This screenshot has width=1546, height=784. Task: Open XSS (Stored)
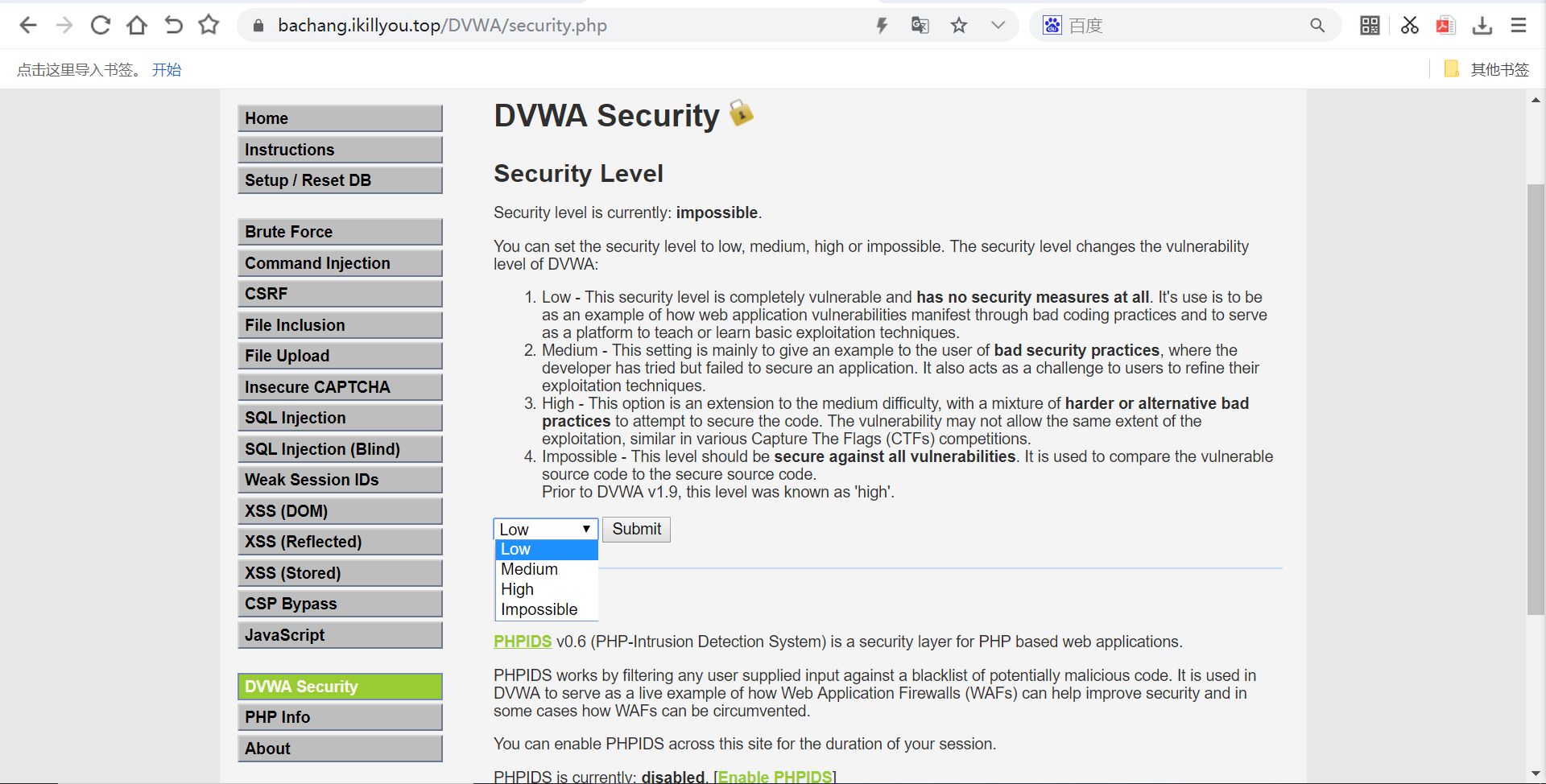(340, 573)
